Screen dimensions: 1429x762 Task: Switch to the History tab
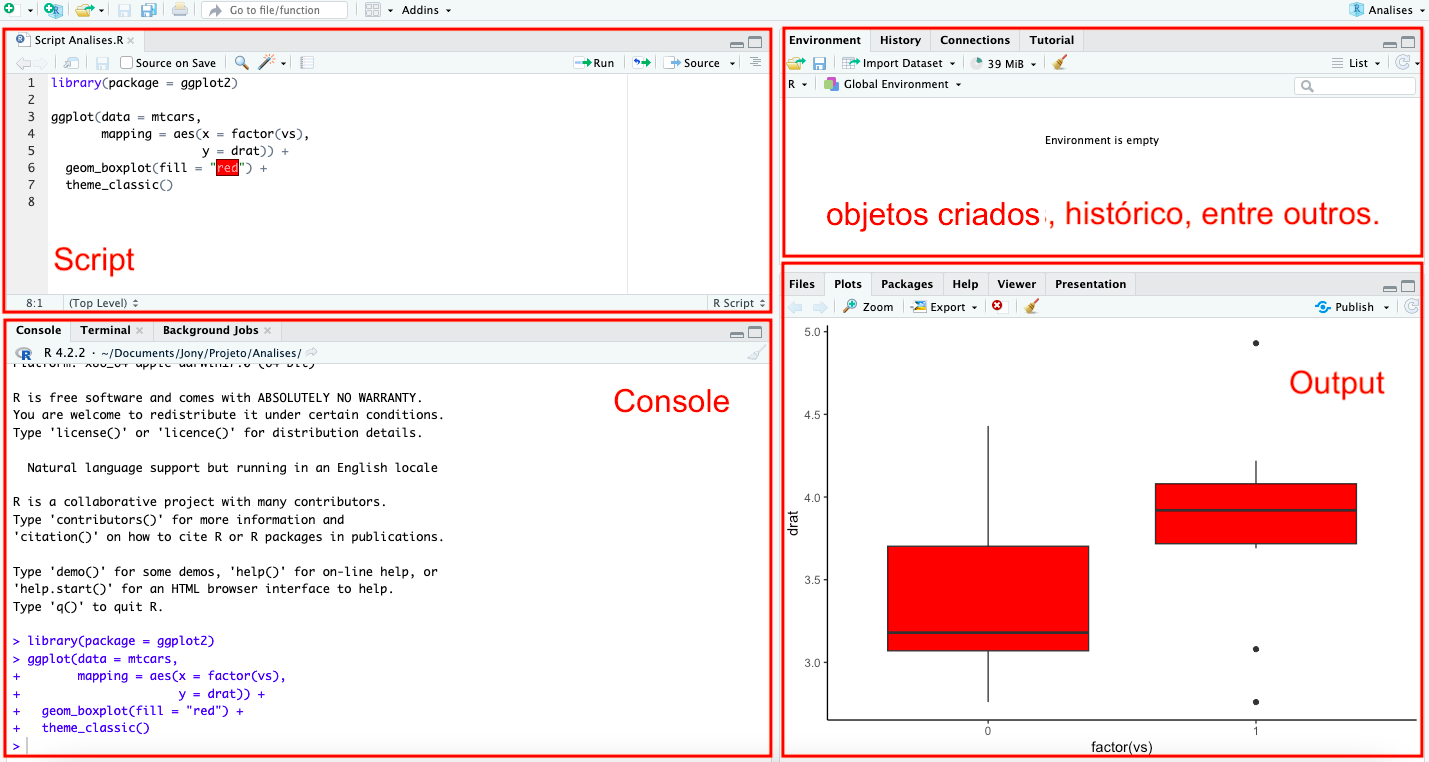click(x=900, y=40)
